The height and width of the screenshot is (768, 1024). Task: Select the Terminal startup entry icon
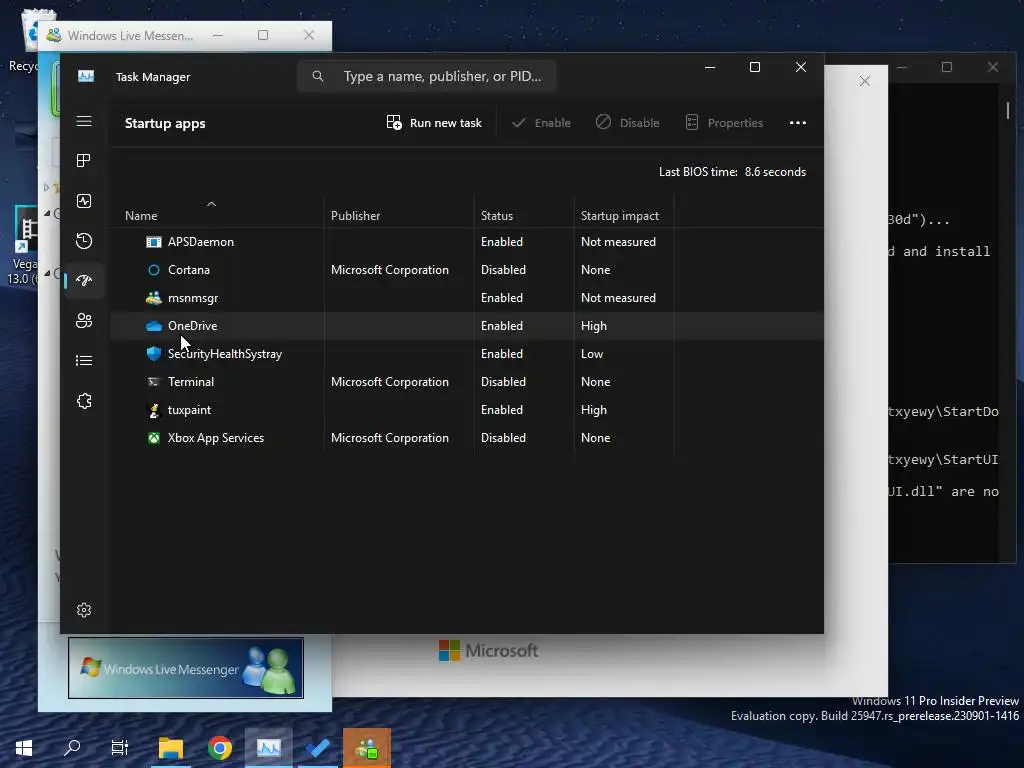tap(153, 382)
